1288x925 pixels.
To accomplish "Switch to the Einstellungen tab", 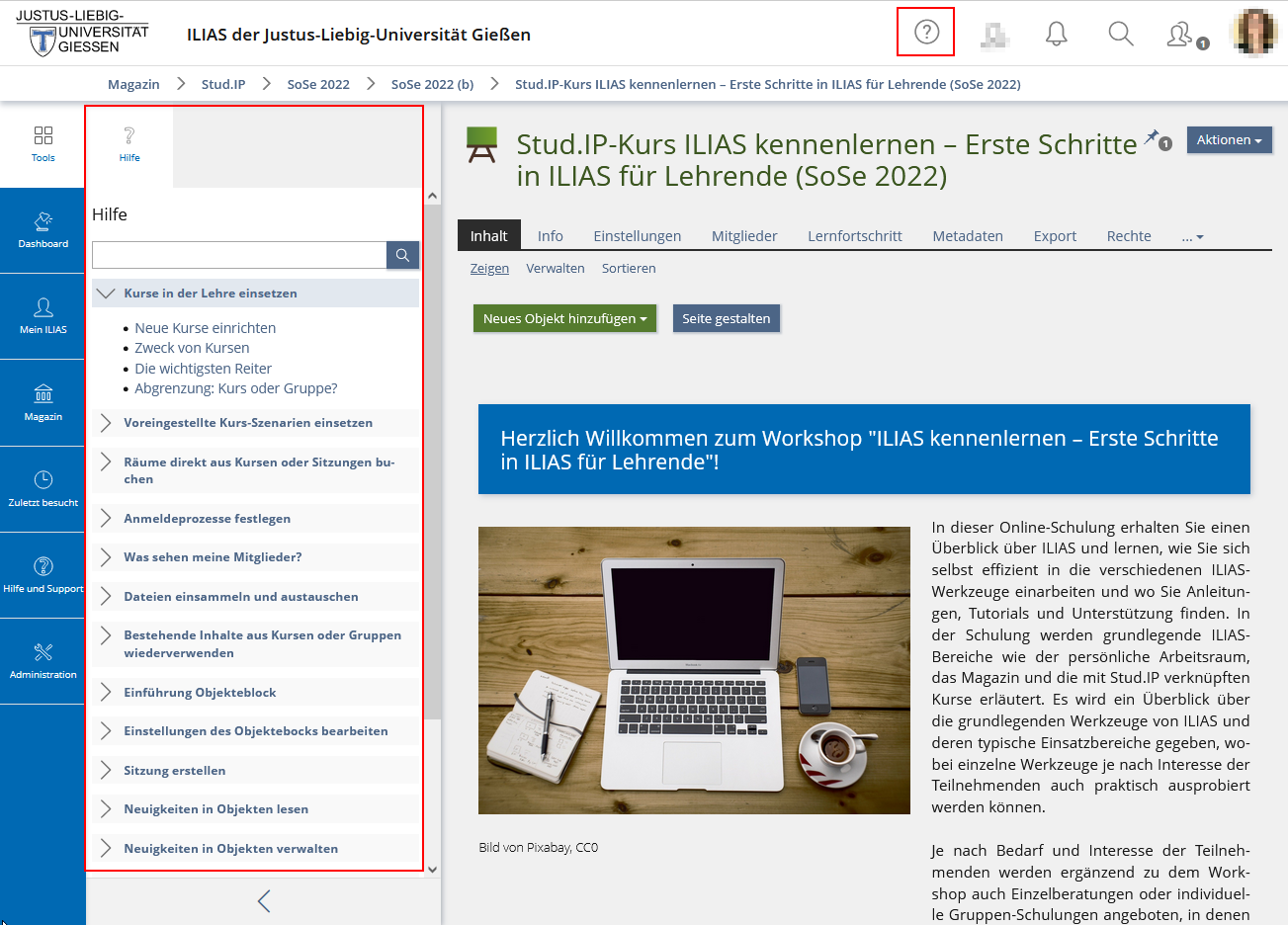I will click(637, 236).
